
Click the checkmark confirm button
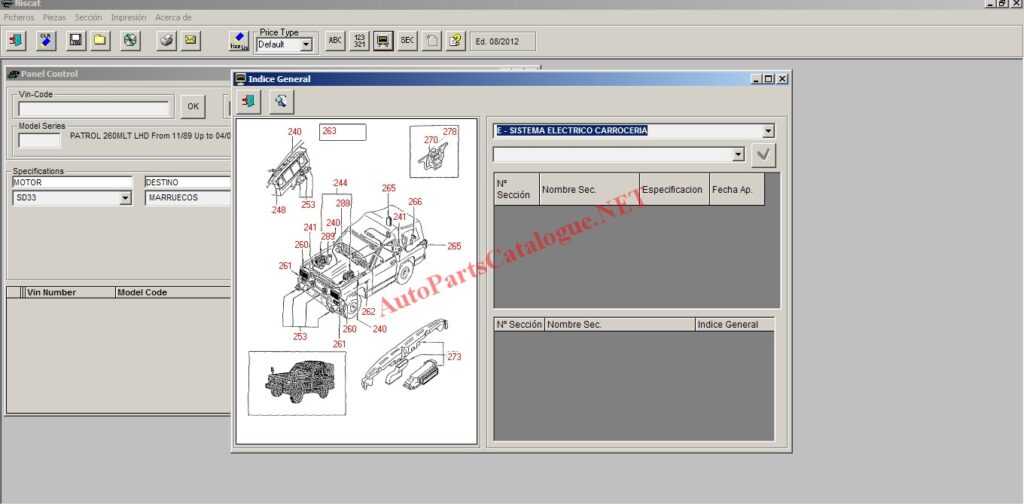coord(763,155)
